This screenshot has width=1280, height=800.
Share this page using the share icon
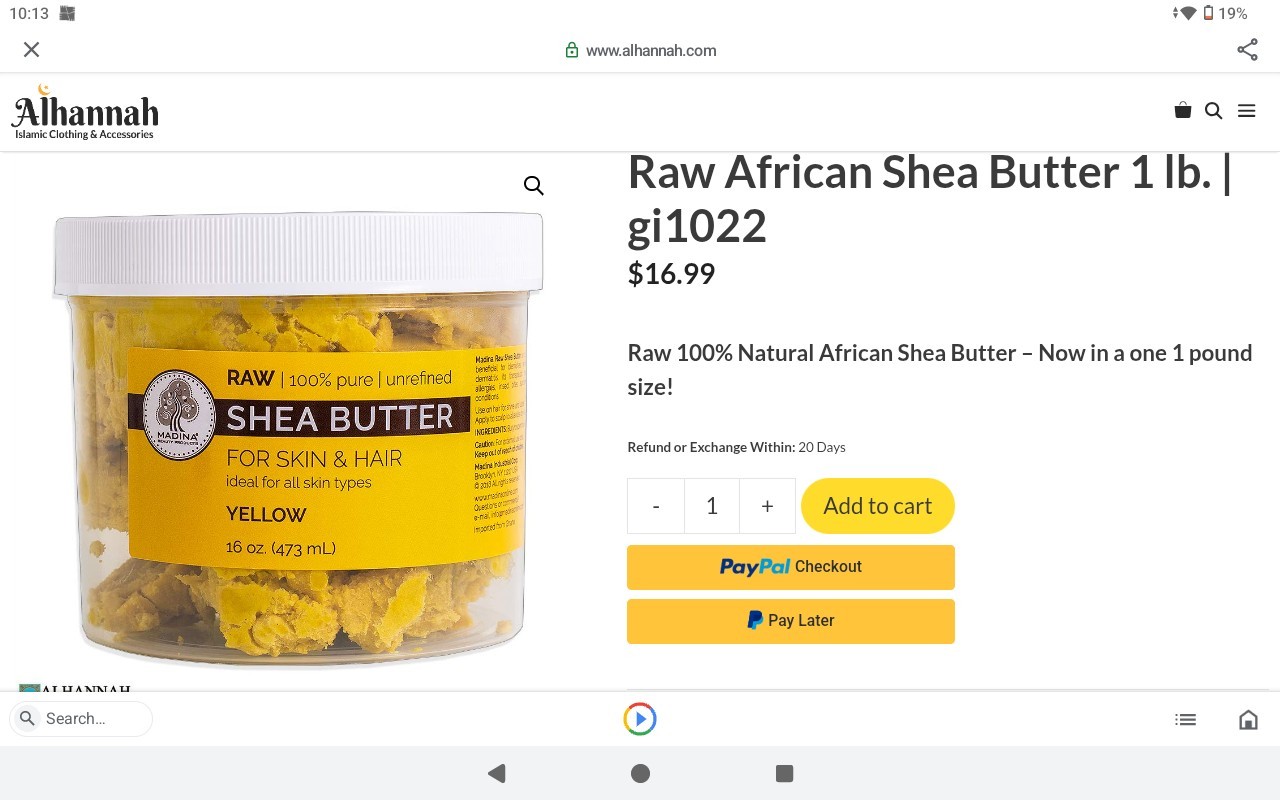click(x=1246, y=49)
